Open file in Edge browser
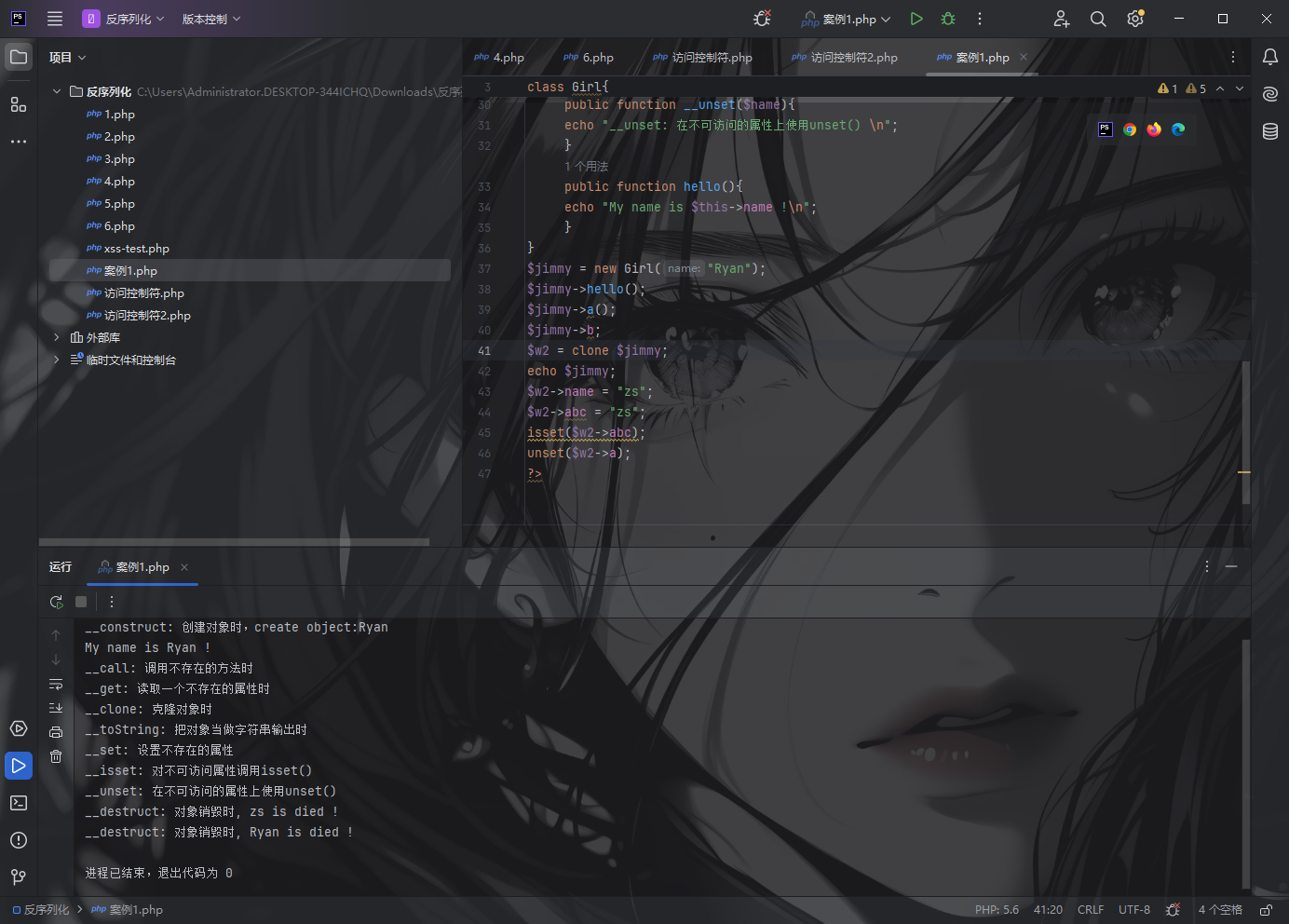1289x924 pixels. [x=1178, y=129]
